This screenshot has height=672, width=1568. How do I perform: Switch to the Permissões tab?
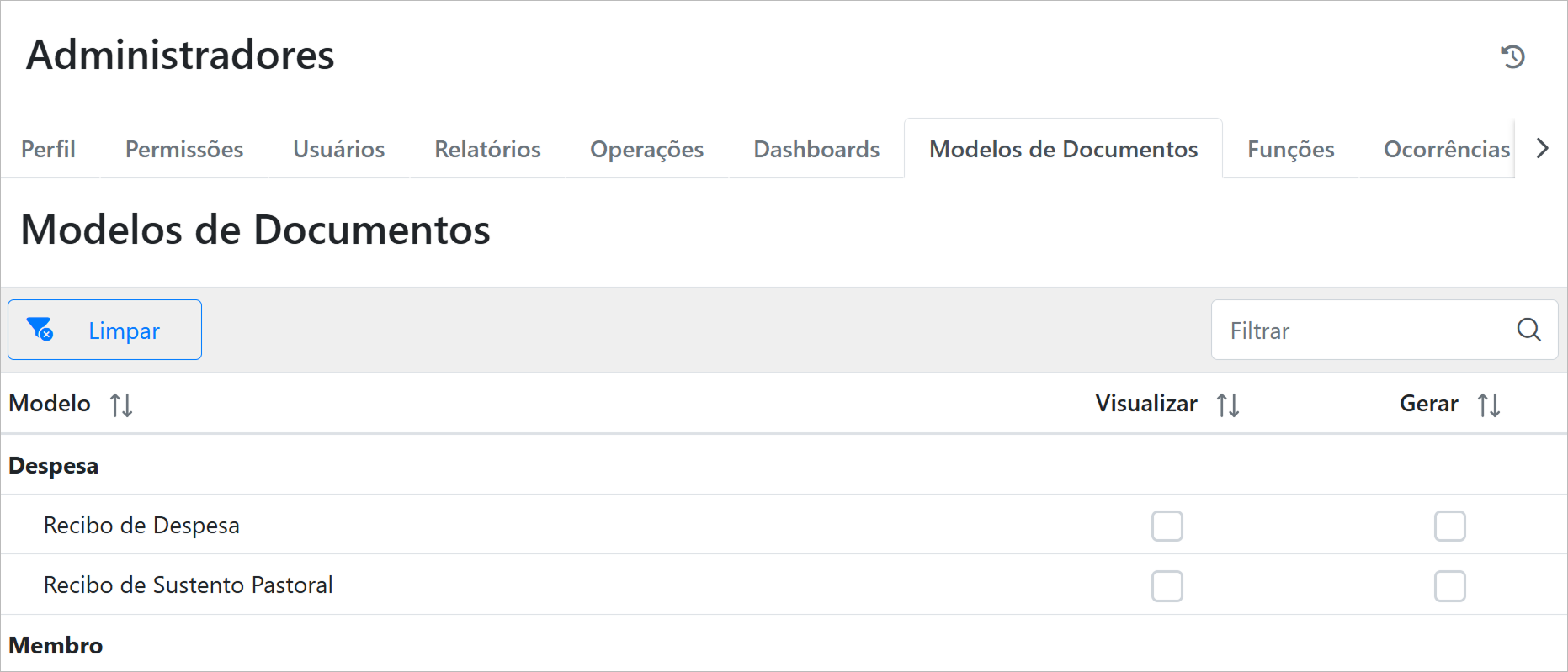(x=184, y=149)
